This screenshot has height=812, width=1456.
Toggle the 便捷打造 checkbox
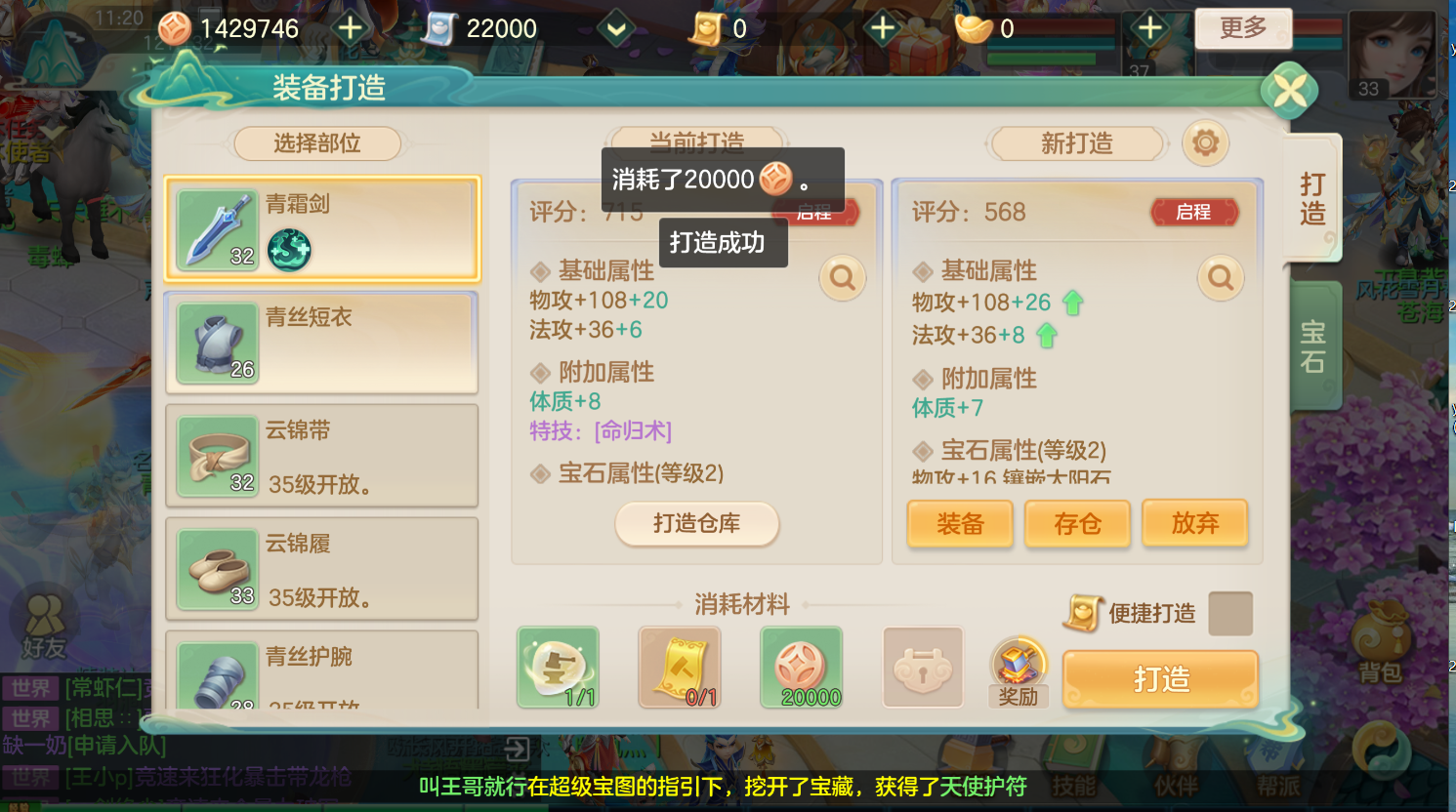[1230, 613]
